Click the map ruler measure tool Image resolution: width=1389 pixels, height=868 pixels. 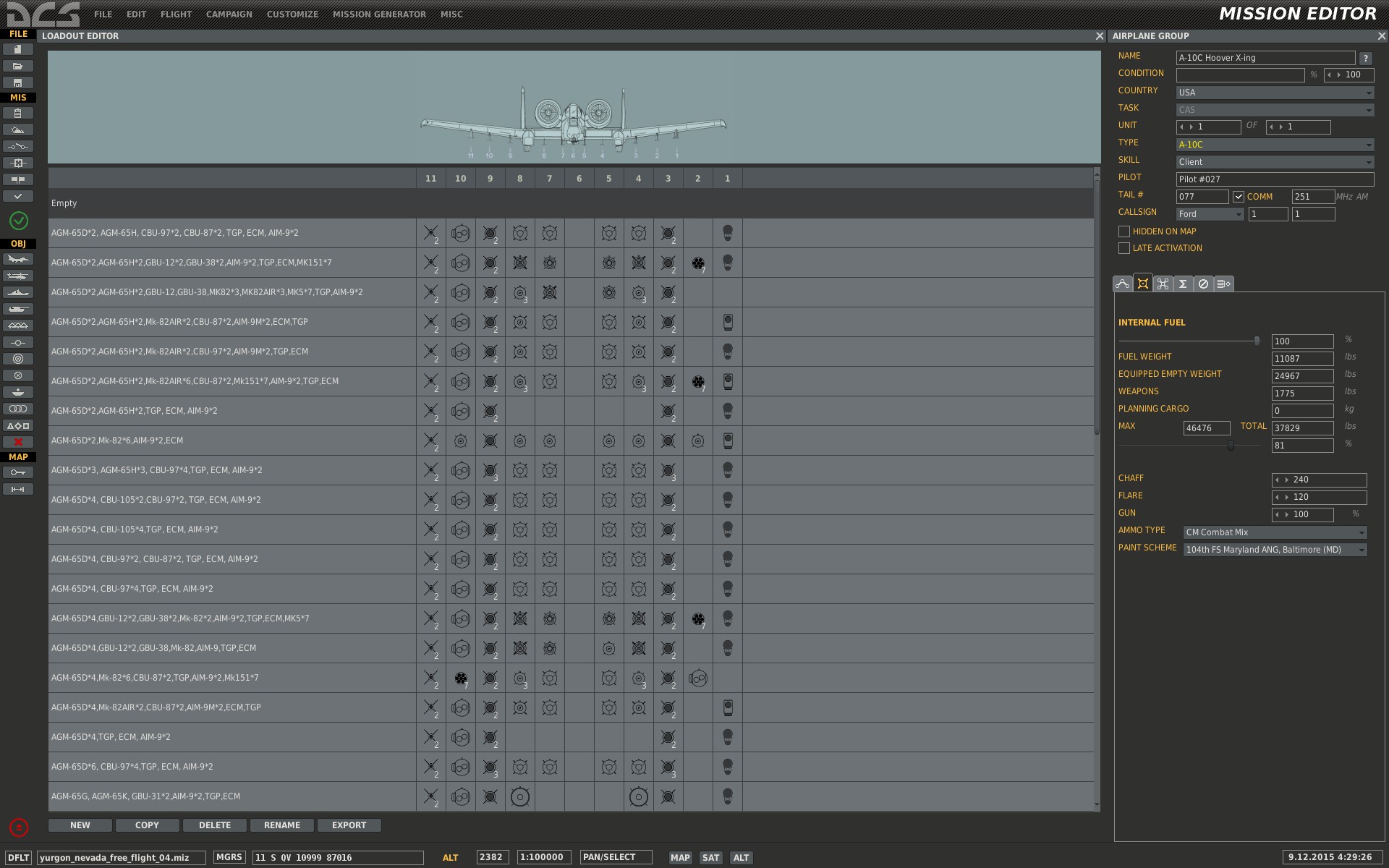tap(18, 490)
